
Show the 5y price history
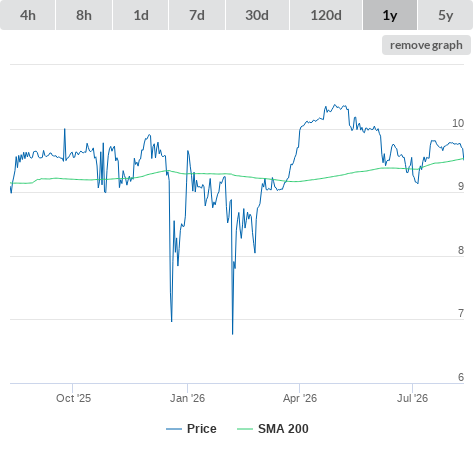click(x=445, y=15)
